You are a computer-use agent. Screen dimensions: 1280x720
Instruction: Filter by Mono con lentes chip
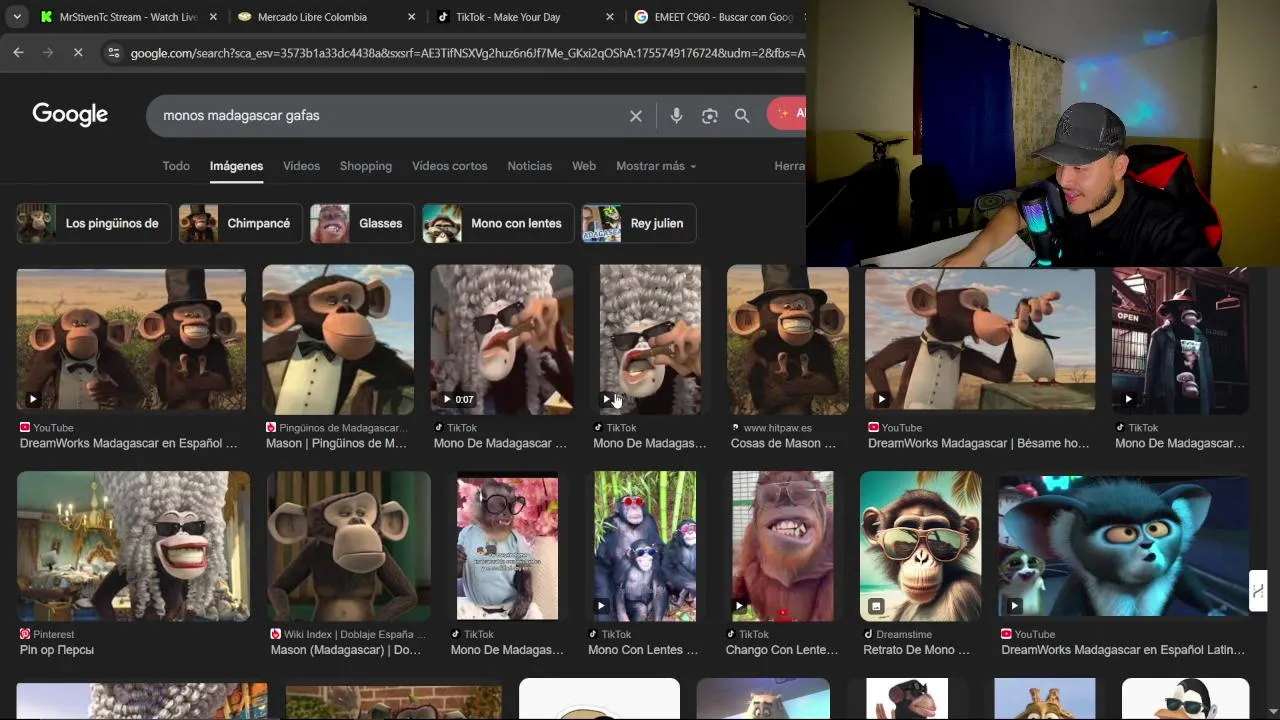(x=498, y=223)
